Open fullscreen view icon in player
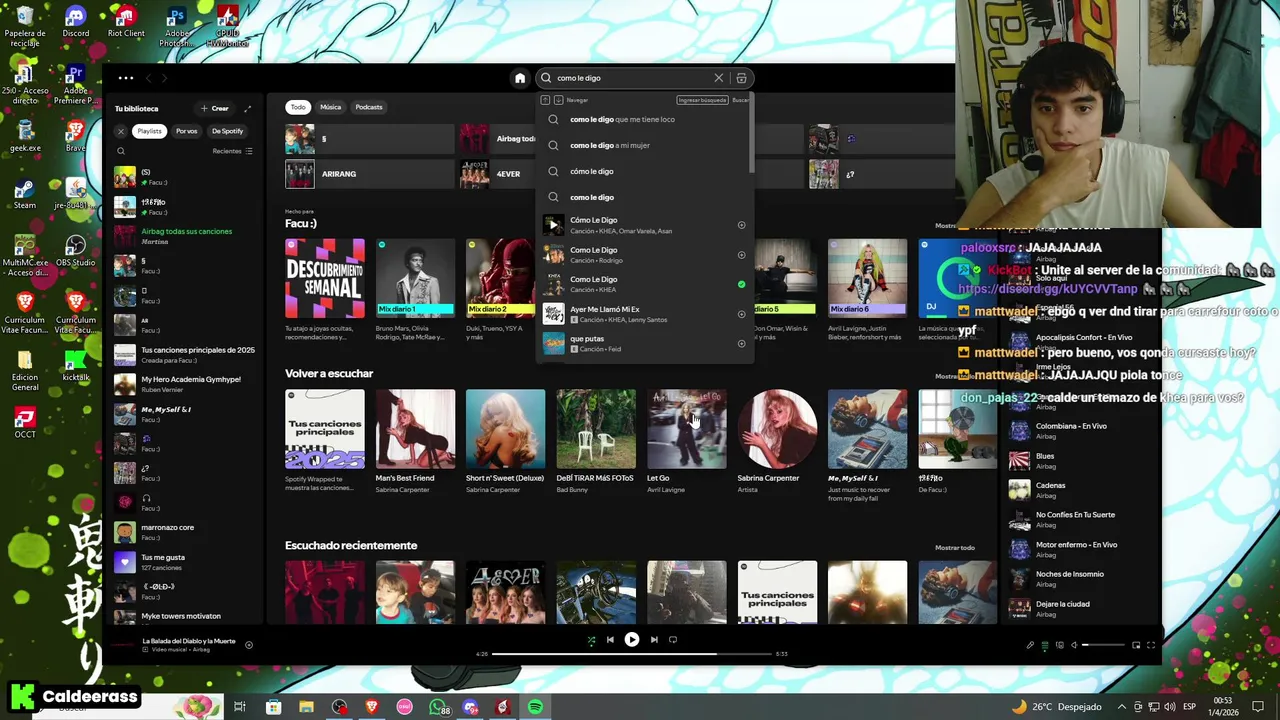 [1151, 645]
